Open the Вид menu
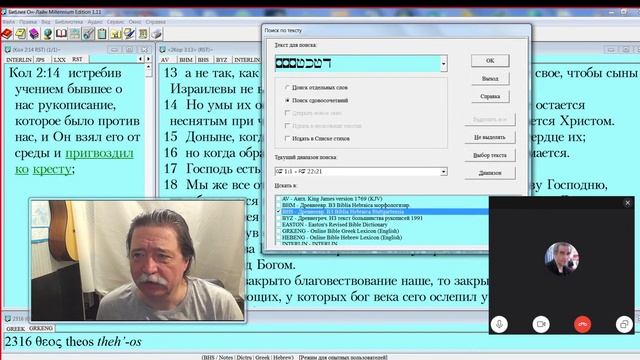Image resolution: width=640 pixels, height=360 pixels. coord(46,22)
